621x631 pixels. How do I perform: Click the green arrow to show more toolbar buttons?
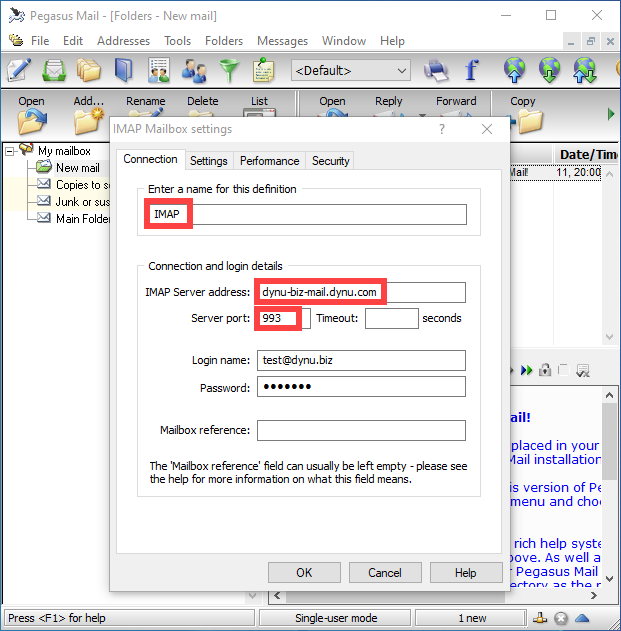click(x=611, y=114)
